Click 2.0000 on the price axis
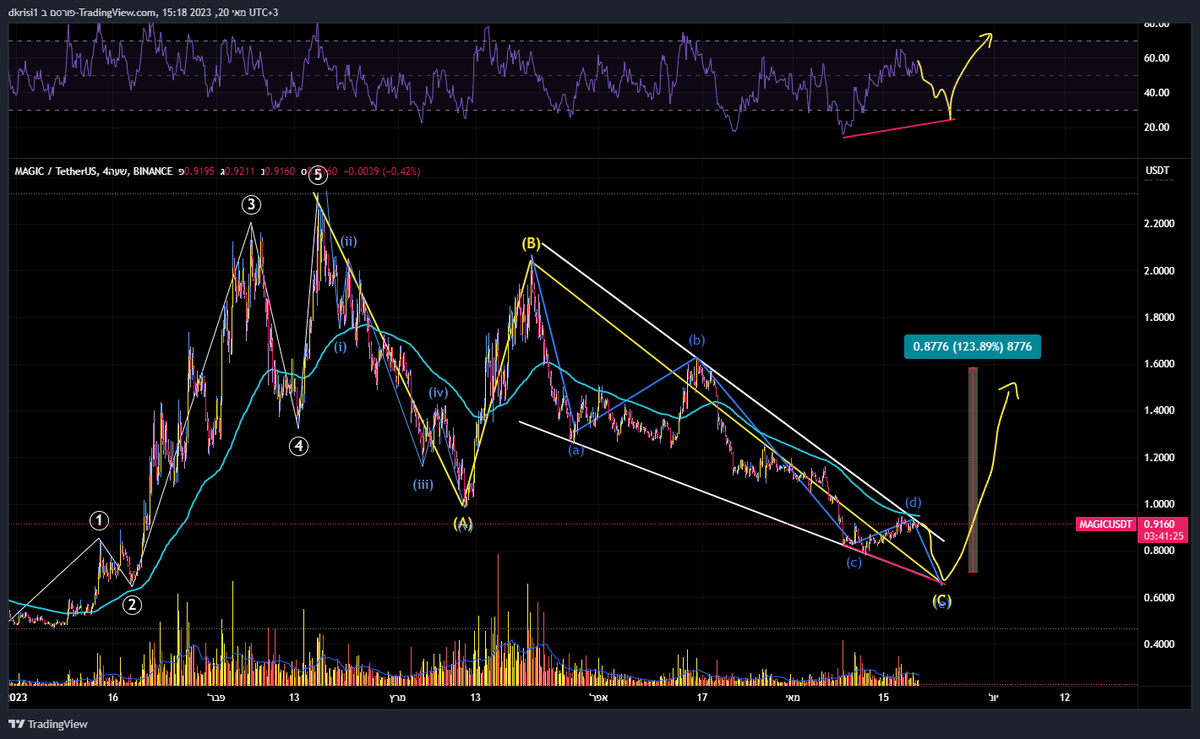 [1160, 270]
